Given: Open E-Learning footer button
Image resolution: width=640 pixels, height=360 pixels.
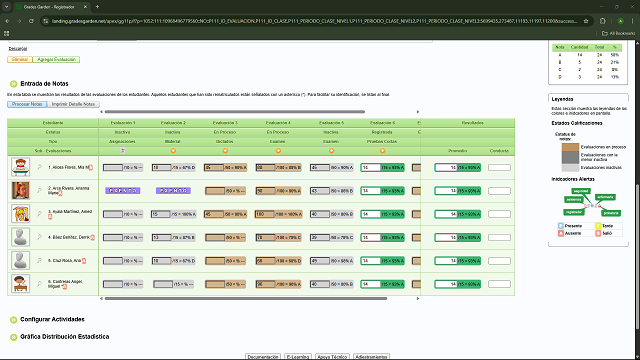Looking at the screenshot, I should coord(298,357).
